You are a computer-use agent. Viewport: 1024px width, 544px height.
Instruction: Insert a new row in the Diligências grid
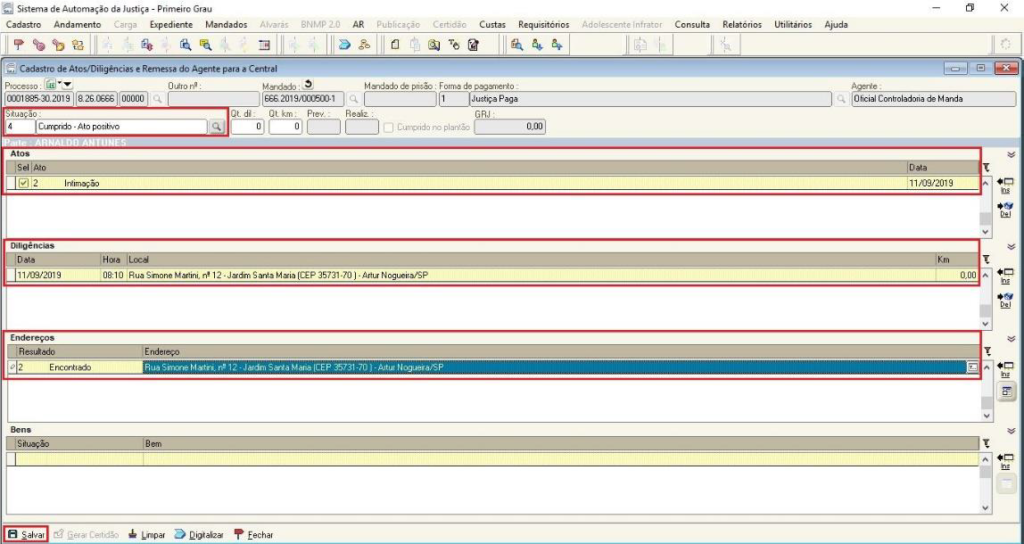[x=1006, y=276]
